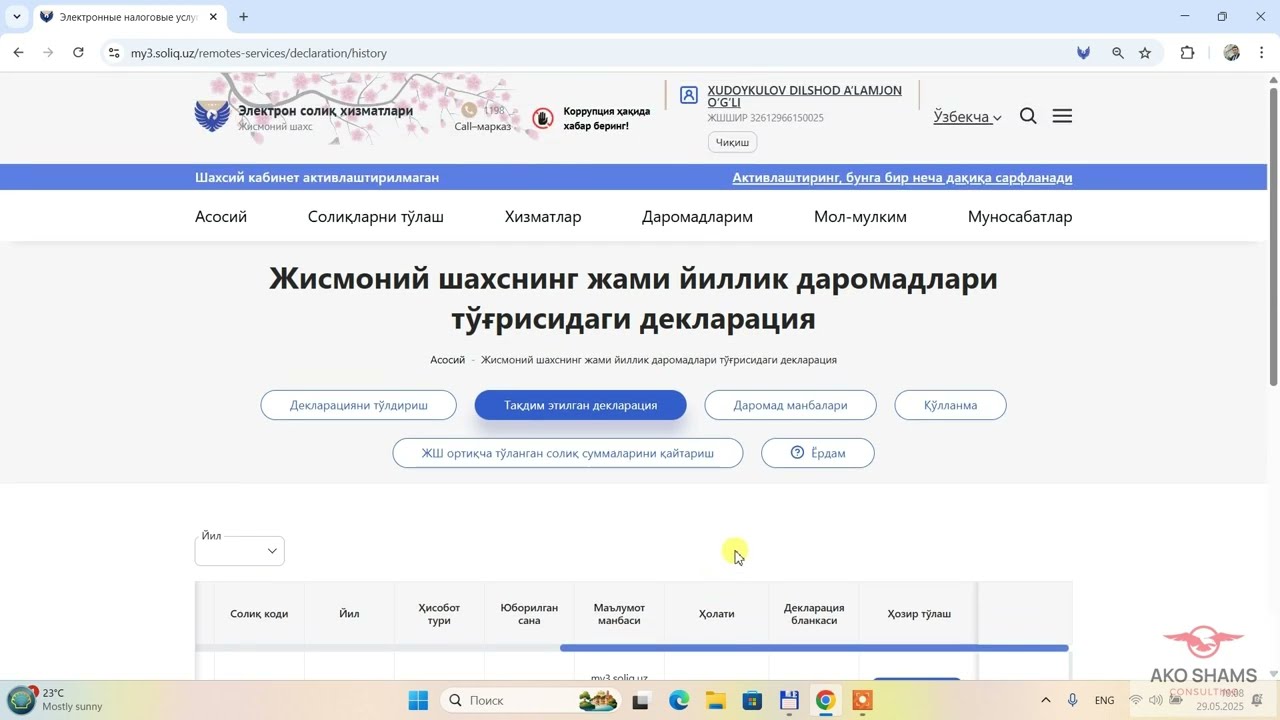1280x720 pixels.
Task: Click the soliq eagle logo
Action: [x=212, y=116]
